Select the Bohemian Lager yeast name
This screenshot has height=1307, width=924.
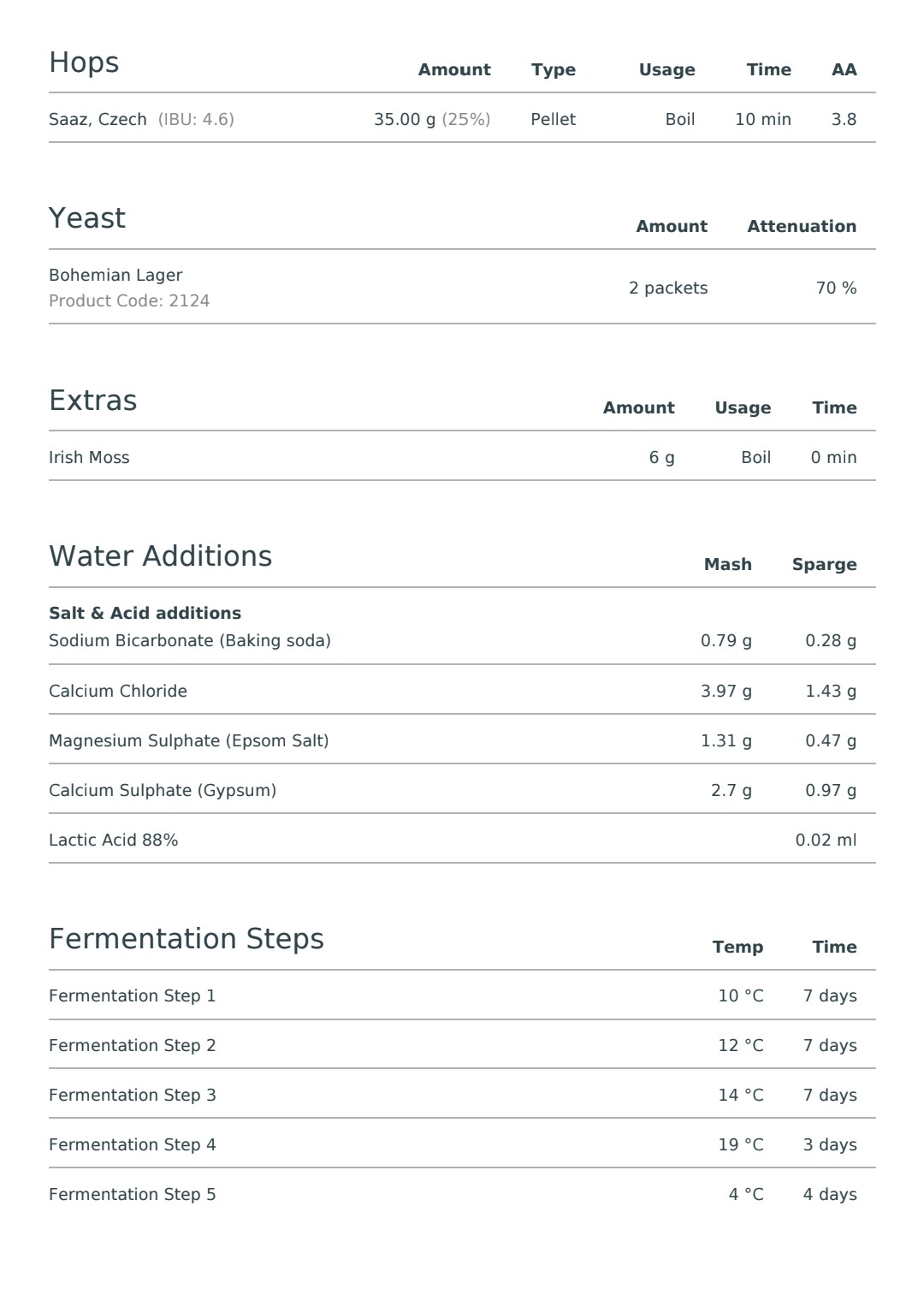pyautogui.click(x=115, y=276)
